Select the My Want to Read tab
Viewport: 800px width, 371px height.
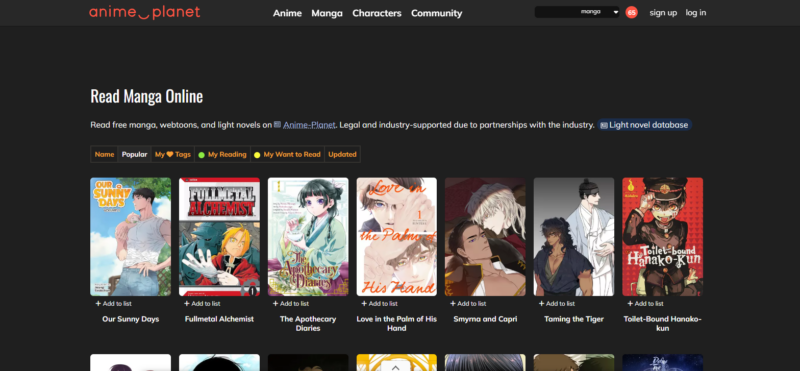287,154
